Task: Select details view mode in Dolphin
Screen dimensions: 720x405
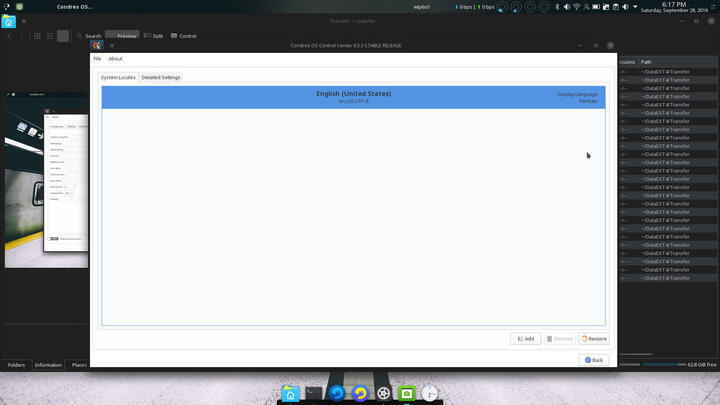Action: [63, 36]
